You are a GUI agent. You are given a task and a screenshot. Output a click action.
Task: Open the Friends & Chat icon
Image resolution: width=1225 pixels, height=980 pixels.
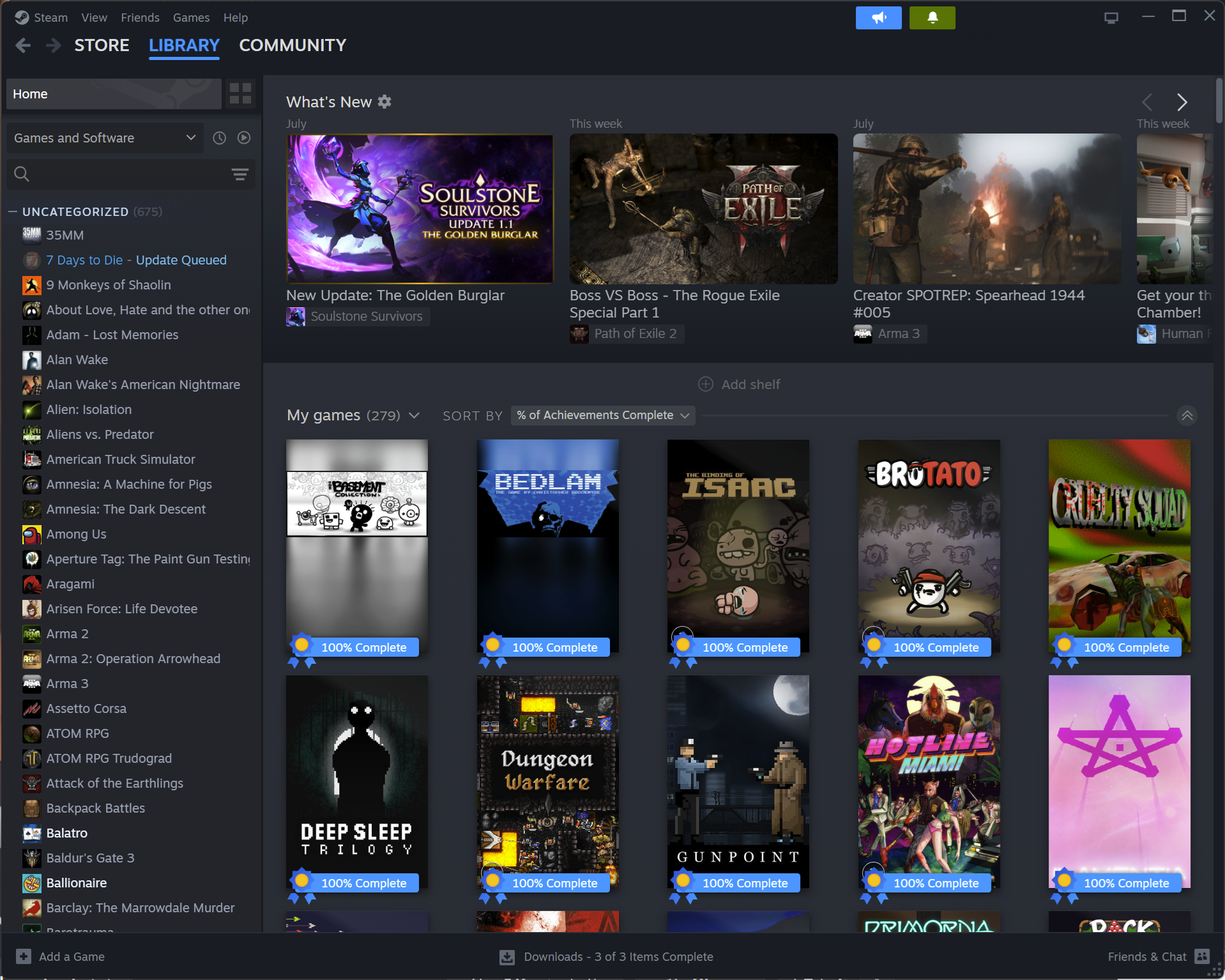(1202, 956)
